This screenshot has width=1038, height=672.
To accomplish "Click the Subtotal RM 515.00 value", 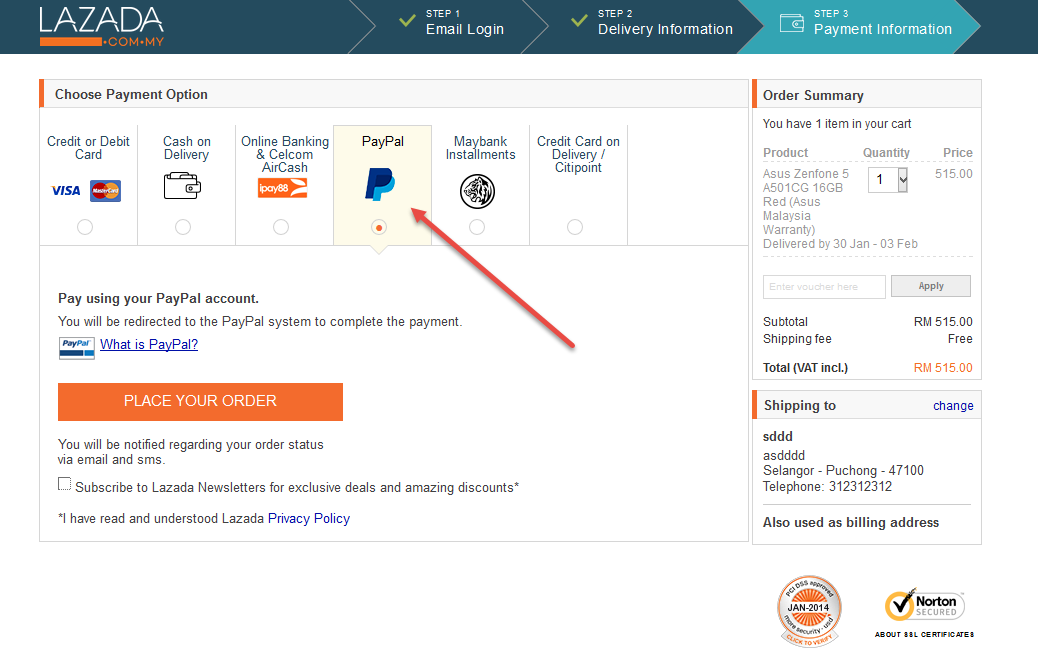I will [943, 322].
